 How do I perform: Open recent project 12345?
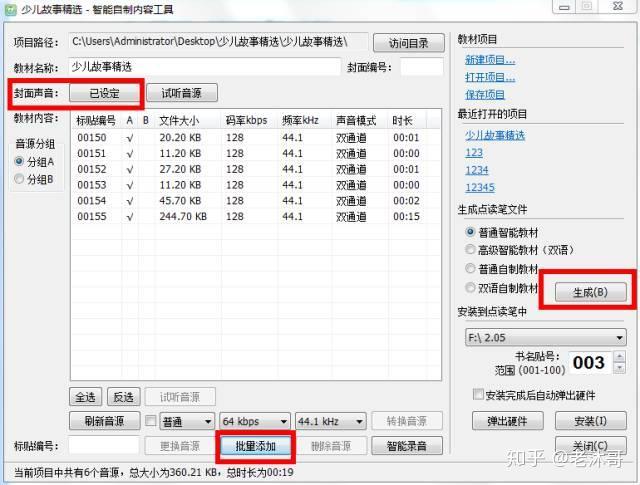[479, 187]
